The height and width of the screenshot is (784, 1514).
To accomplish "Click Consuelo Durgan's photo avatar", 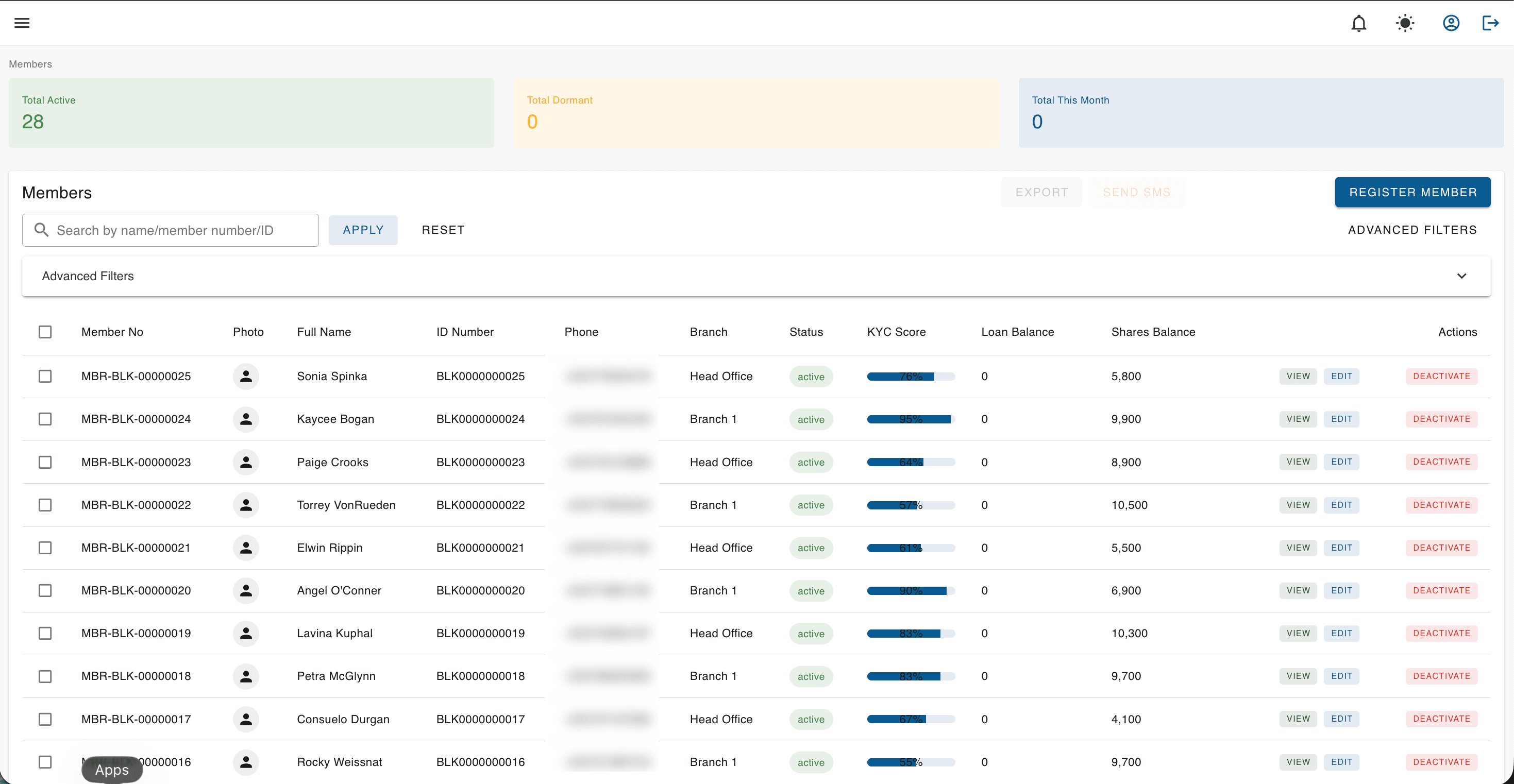I will pyautogui.click(x=246, y=719).
